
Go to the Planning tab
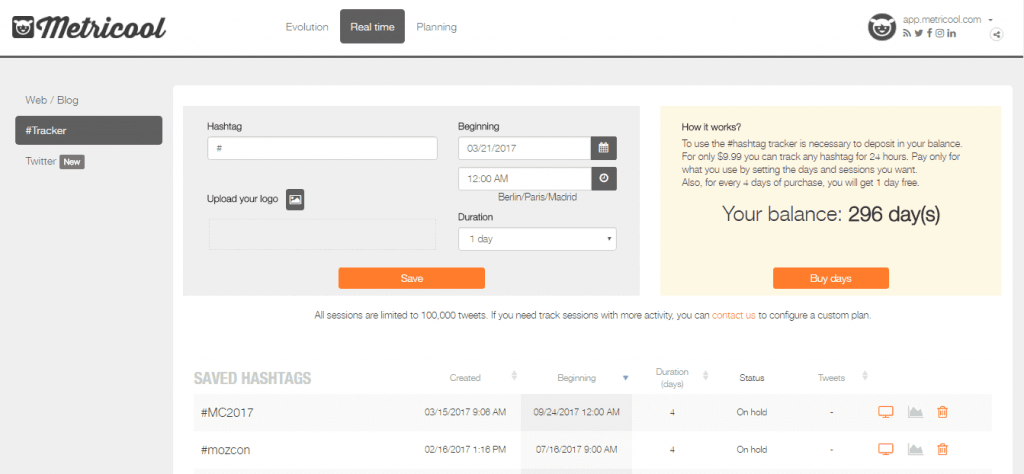point(436,27)
